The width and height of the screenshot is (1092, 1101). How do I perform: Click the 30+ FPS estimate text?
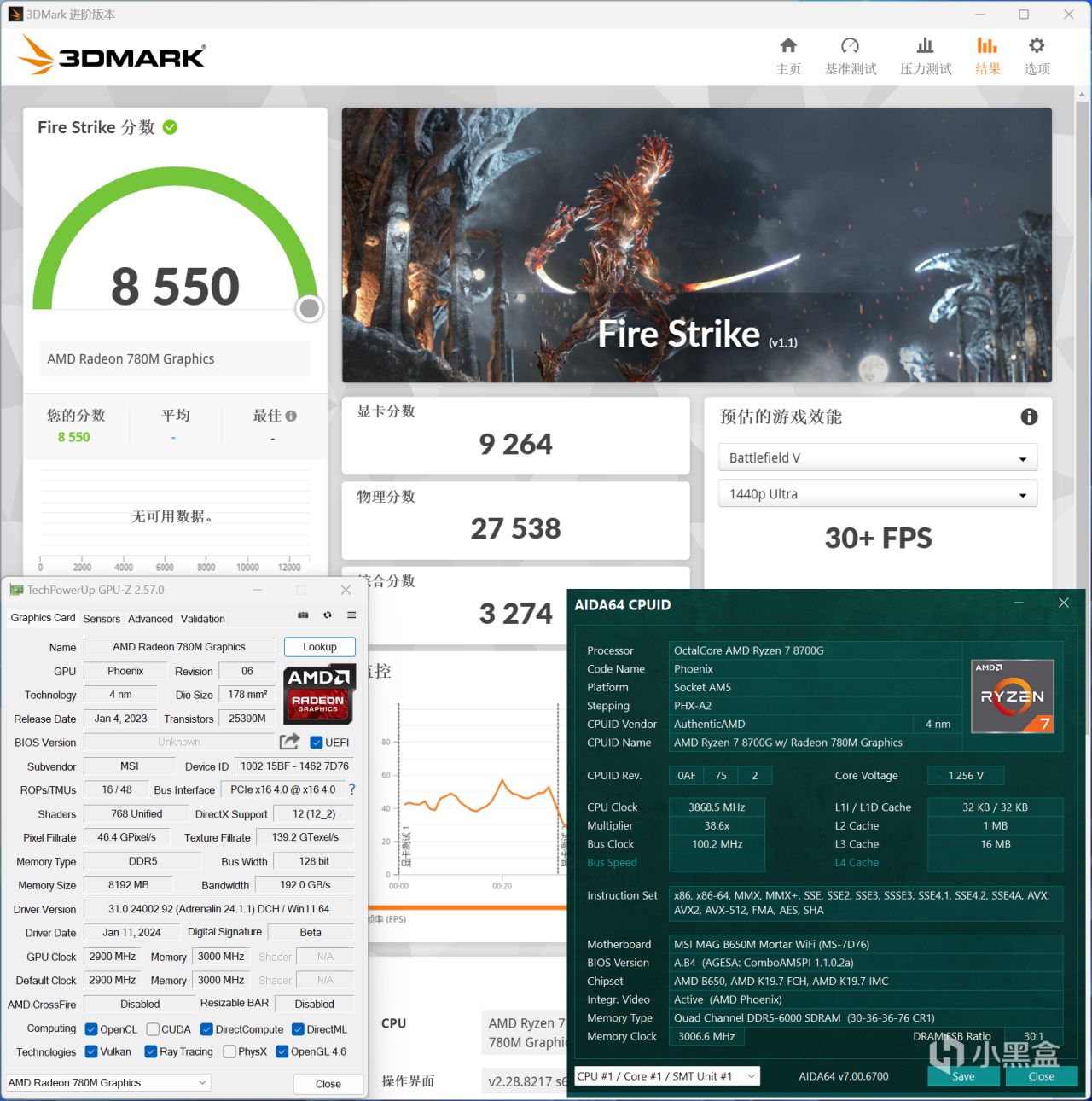(878, 539)
